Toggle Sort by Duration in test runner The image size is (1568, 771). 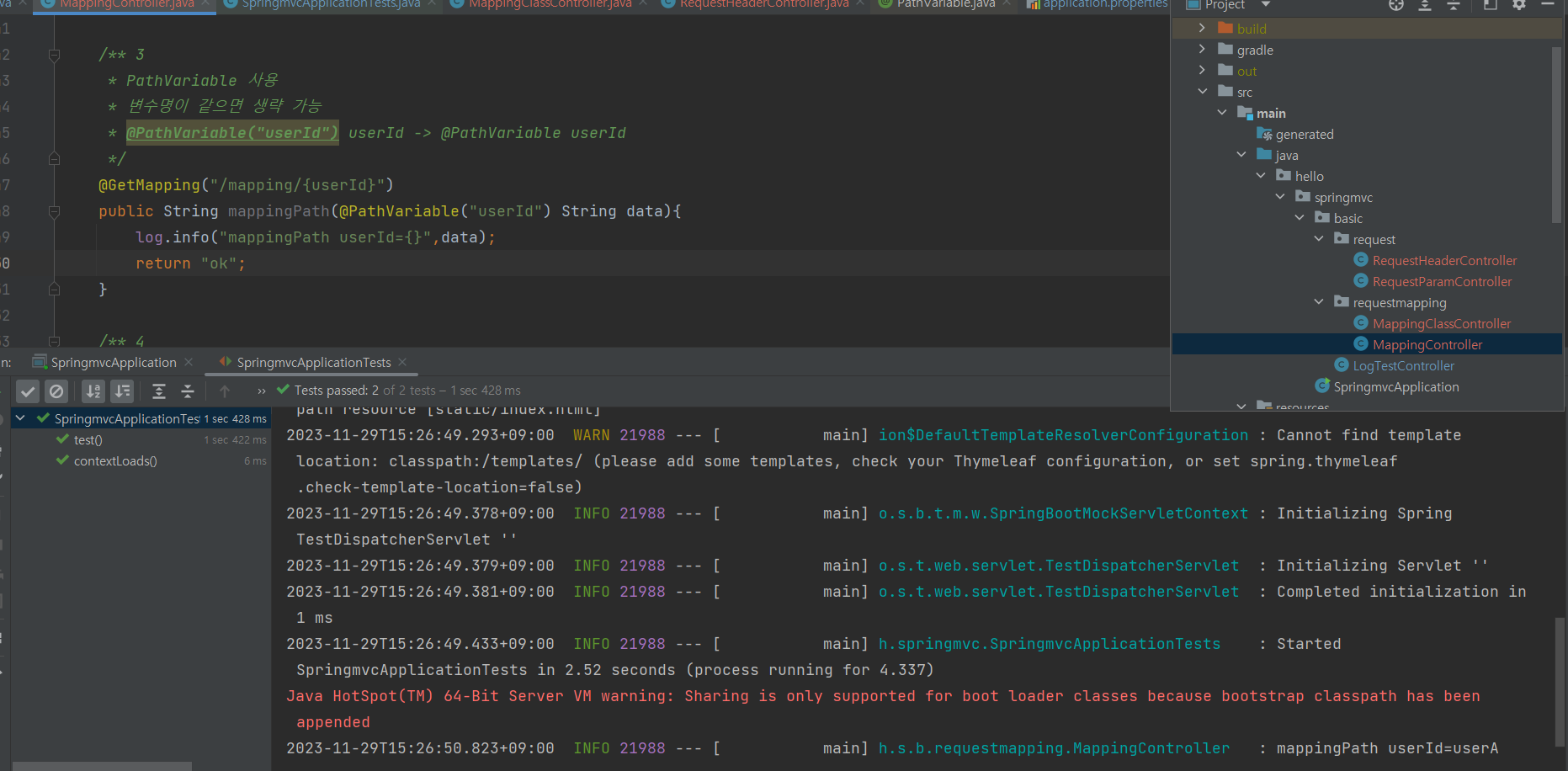click(x=122, y=391)
